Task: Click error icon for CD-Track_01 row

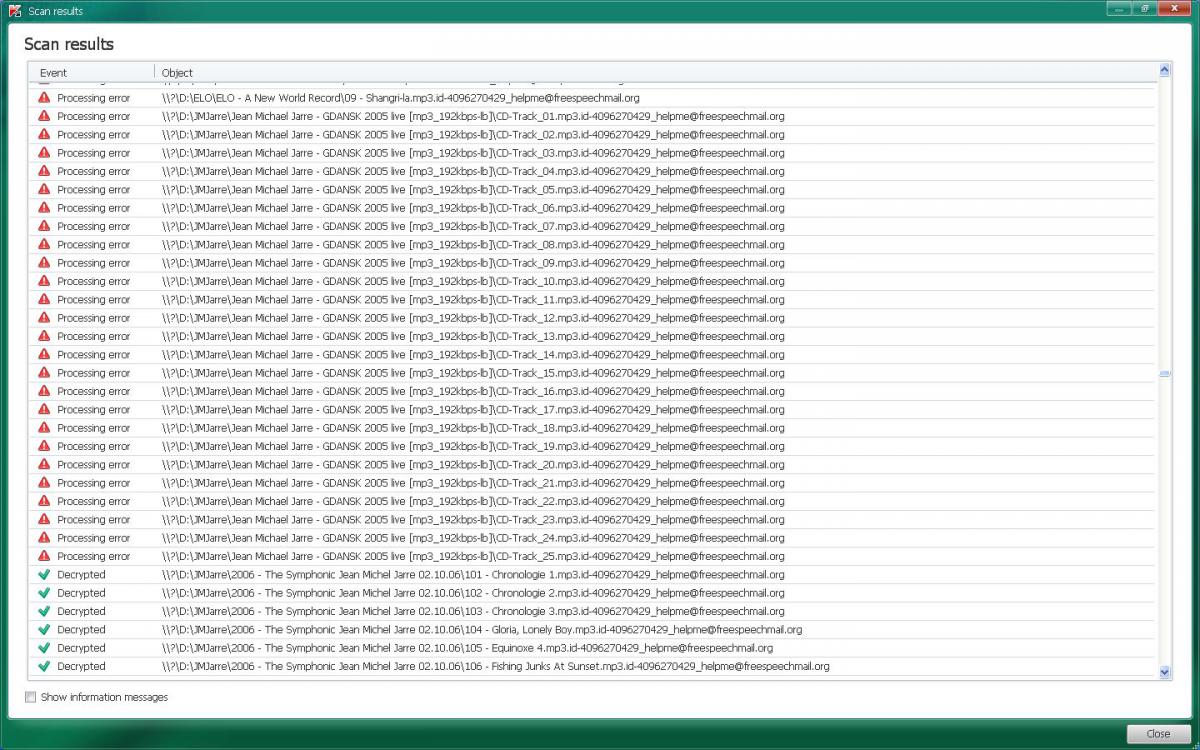Action: [44, 116]
